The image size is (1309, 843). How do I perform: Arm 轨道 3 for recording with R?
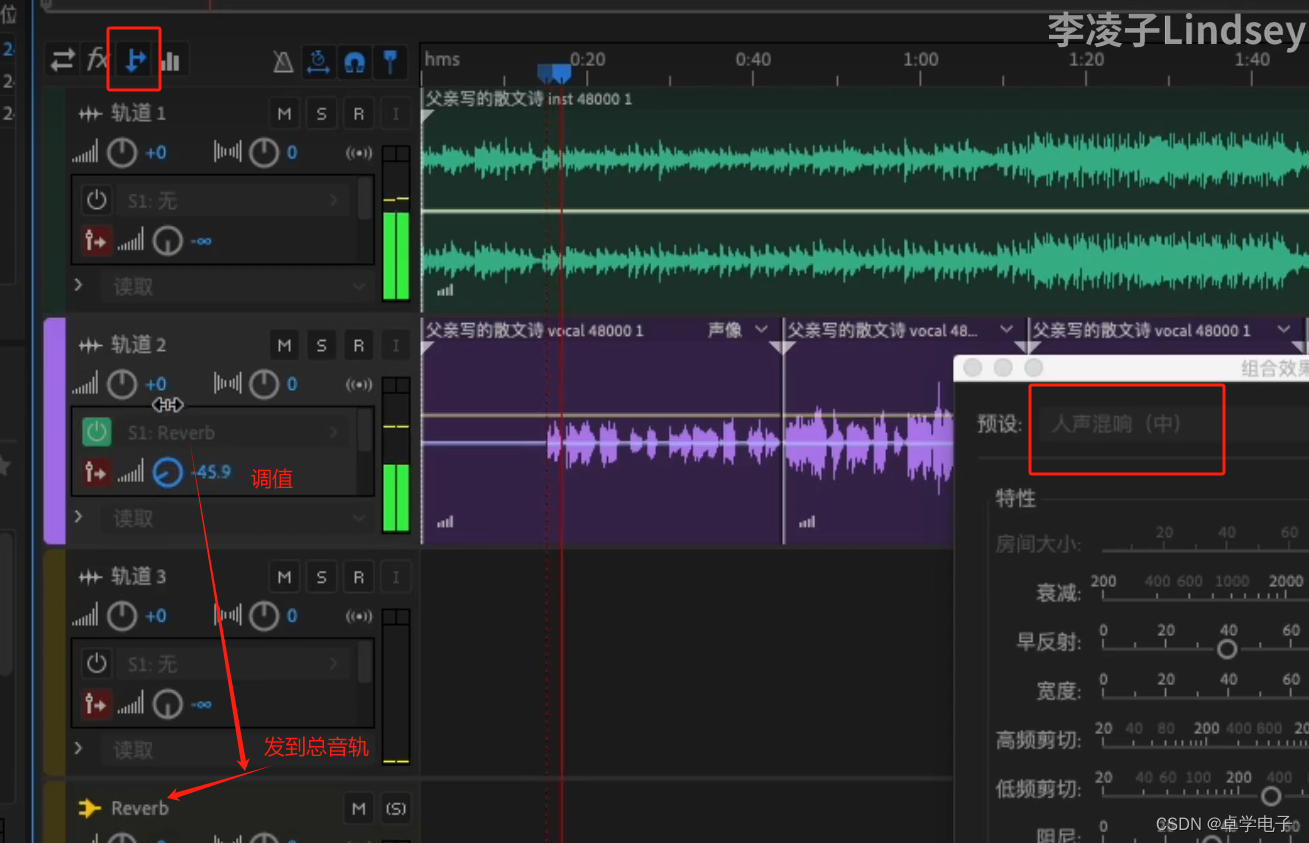(x=358, y=577)
